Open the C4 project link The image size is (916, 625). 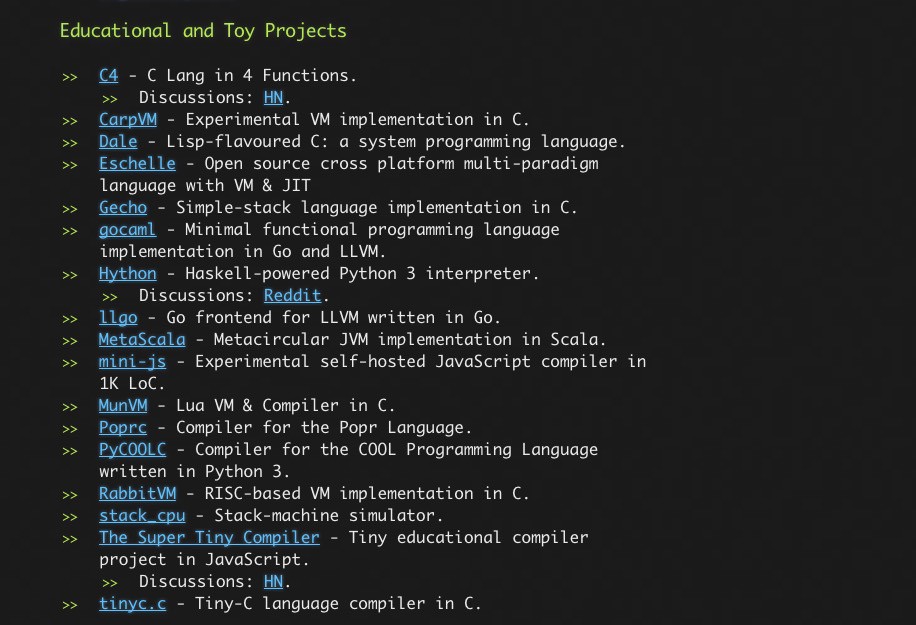(108, 76)
